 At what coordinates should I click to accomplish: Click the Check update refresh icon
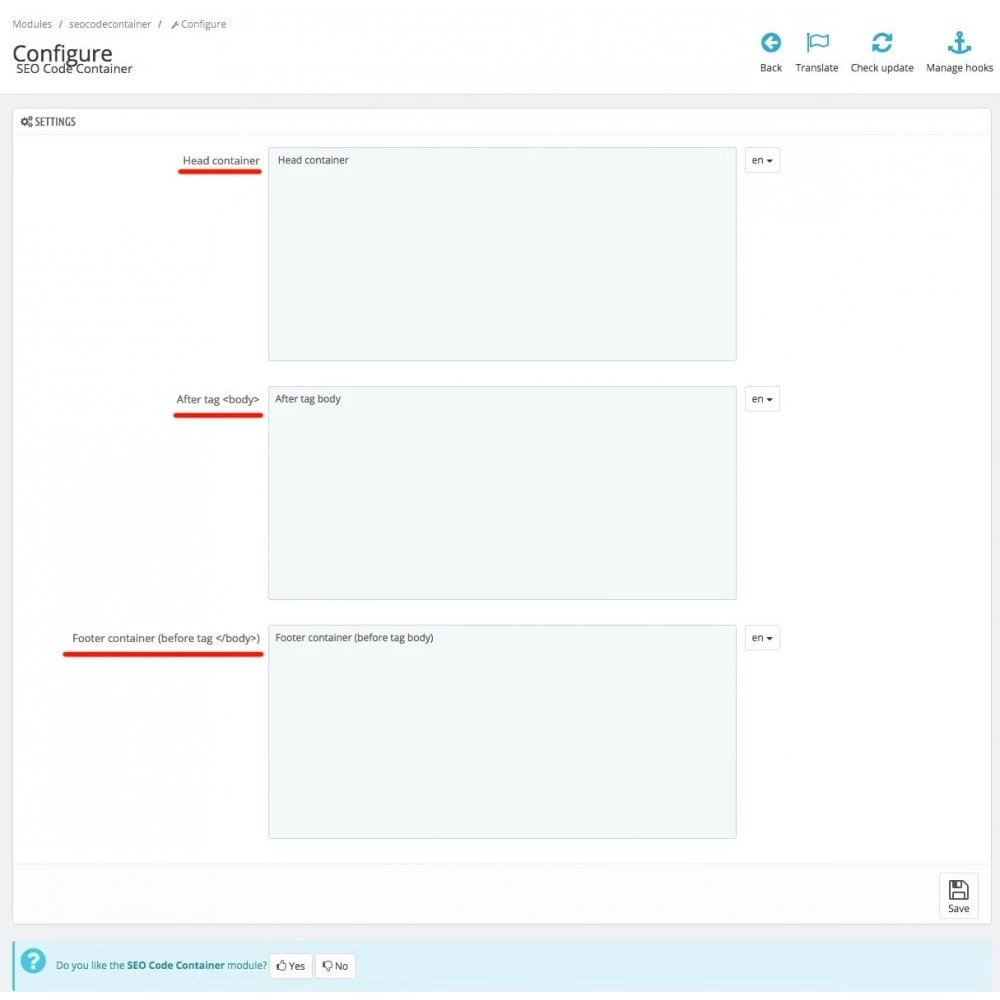pos(881,43)
